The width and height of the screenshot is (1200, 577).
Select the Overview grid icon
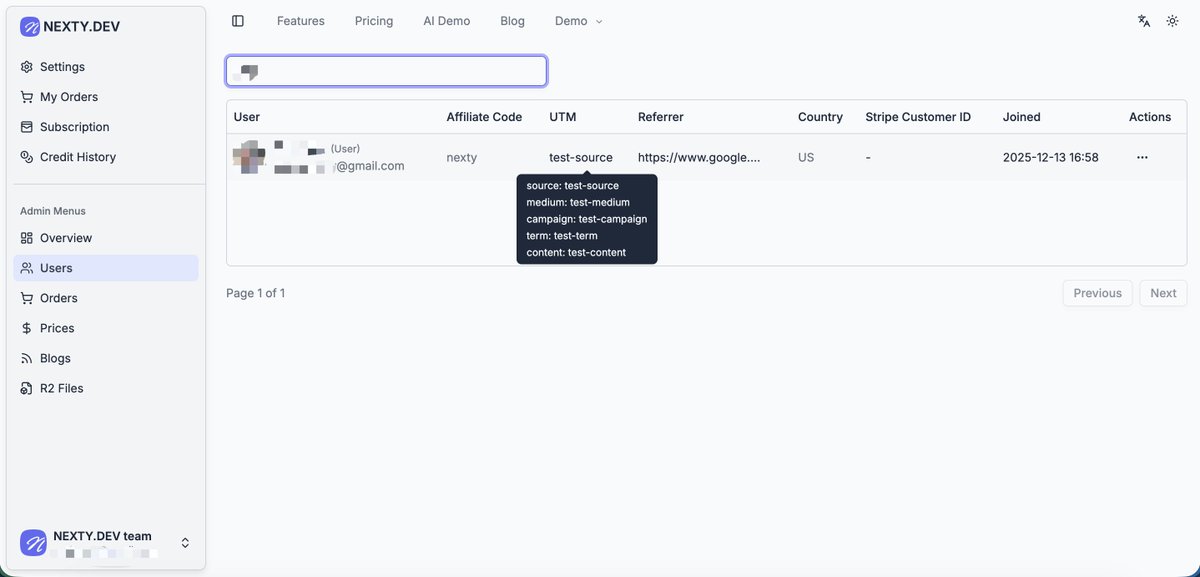[x=25, y=237]
